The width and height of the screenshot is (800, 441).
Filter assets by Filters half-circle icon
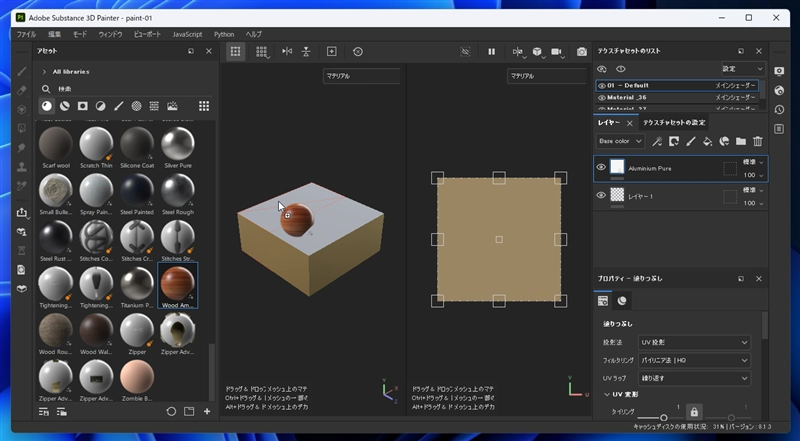click(x=101, y=106)
